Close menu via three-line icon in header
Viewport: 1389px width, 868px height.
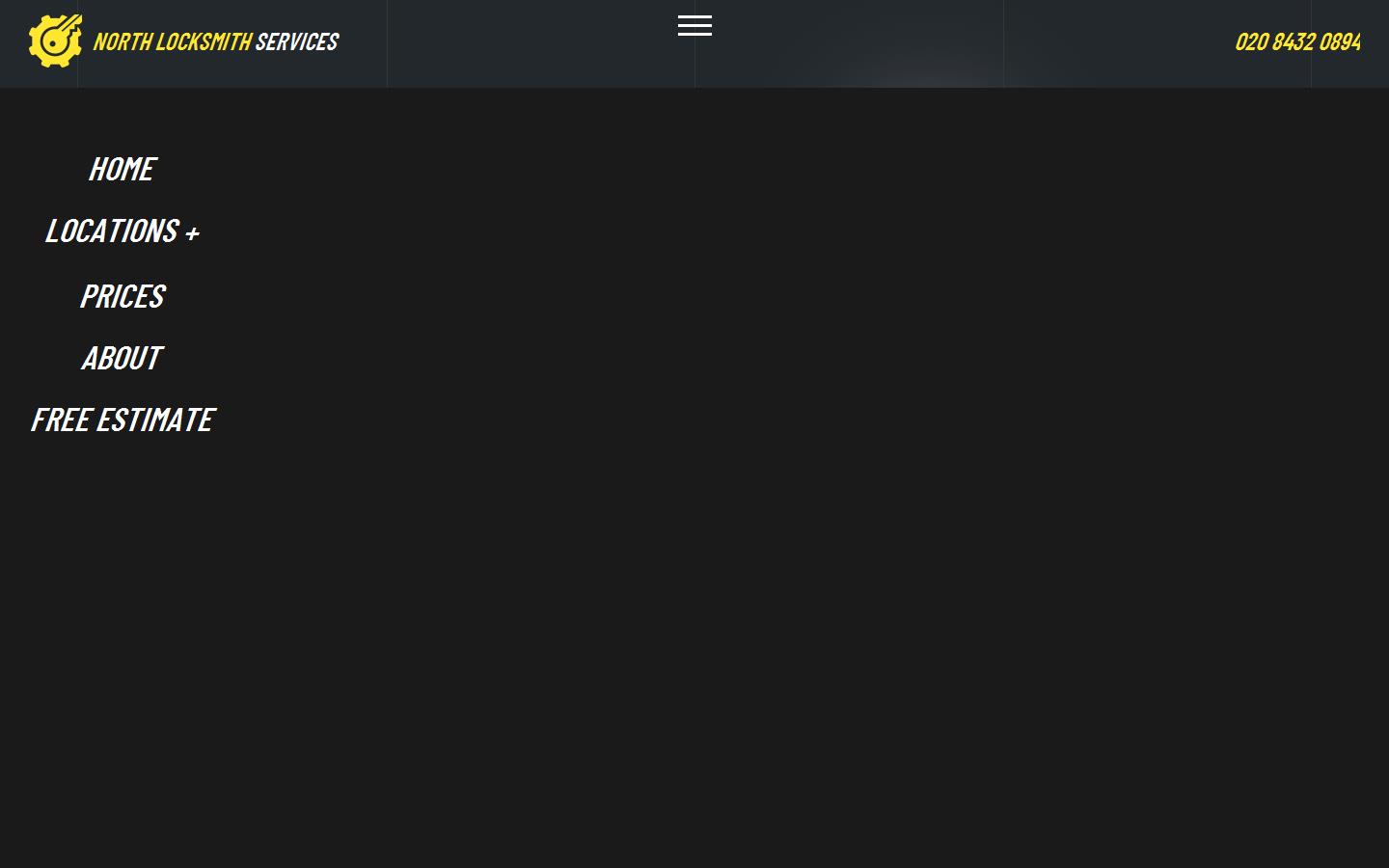[x=694, y=26]
